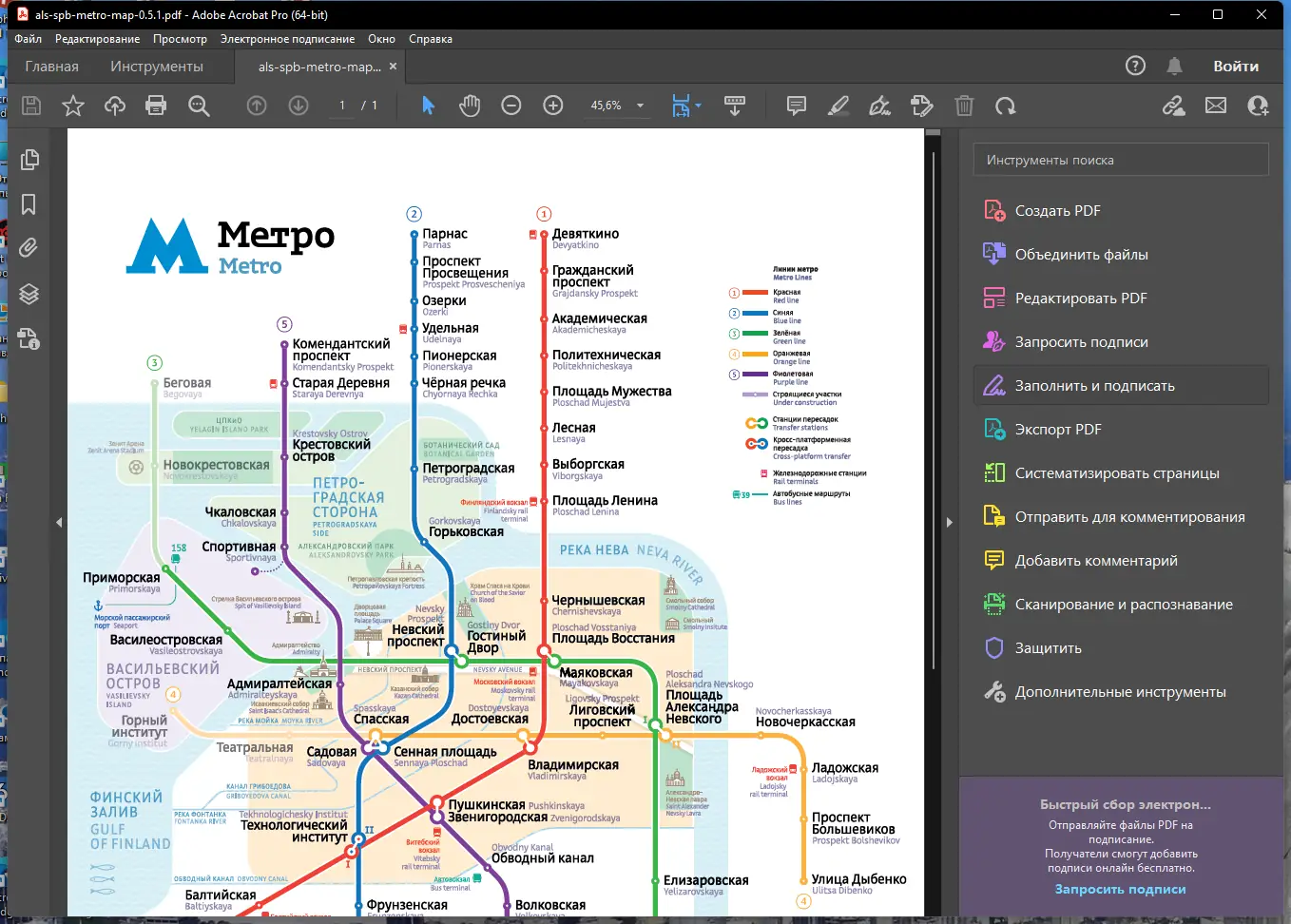Click the Print file icon

point(156,106)
